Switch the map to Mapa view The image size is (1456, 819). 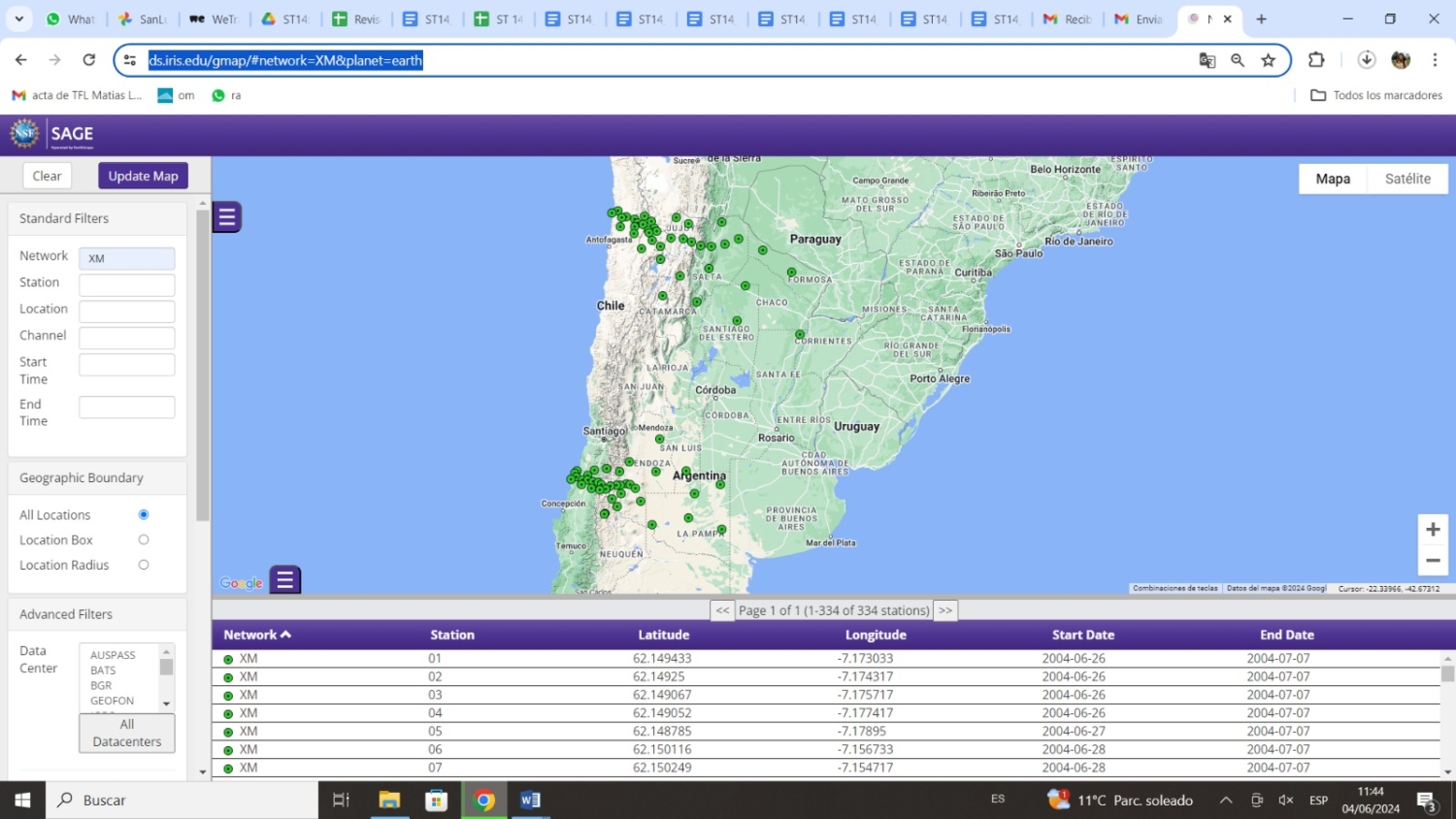click(x=1333, y=179)
